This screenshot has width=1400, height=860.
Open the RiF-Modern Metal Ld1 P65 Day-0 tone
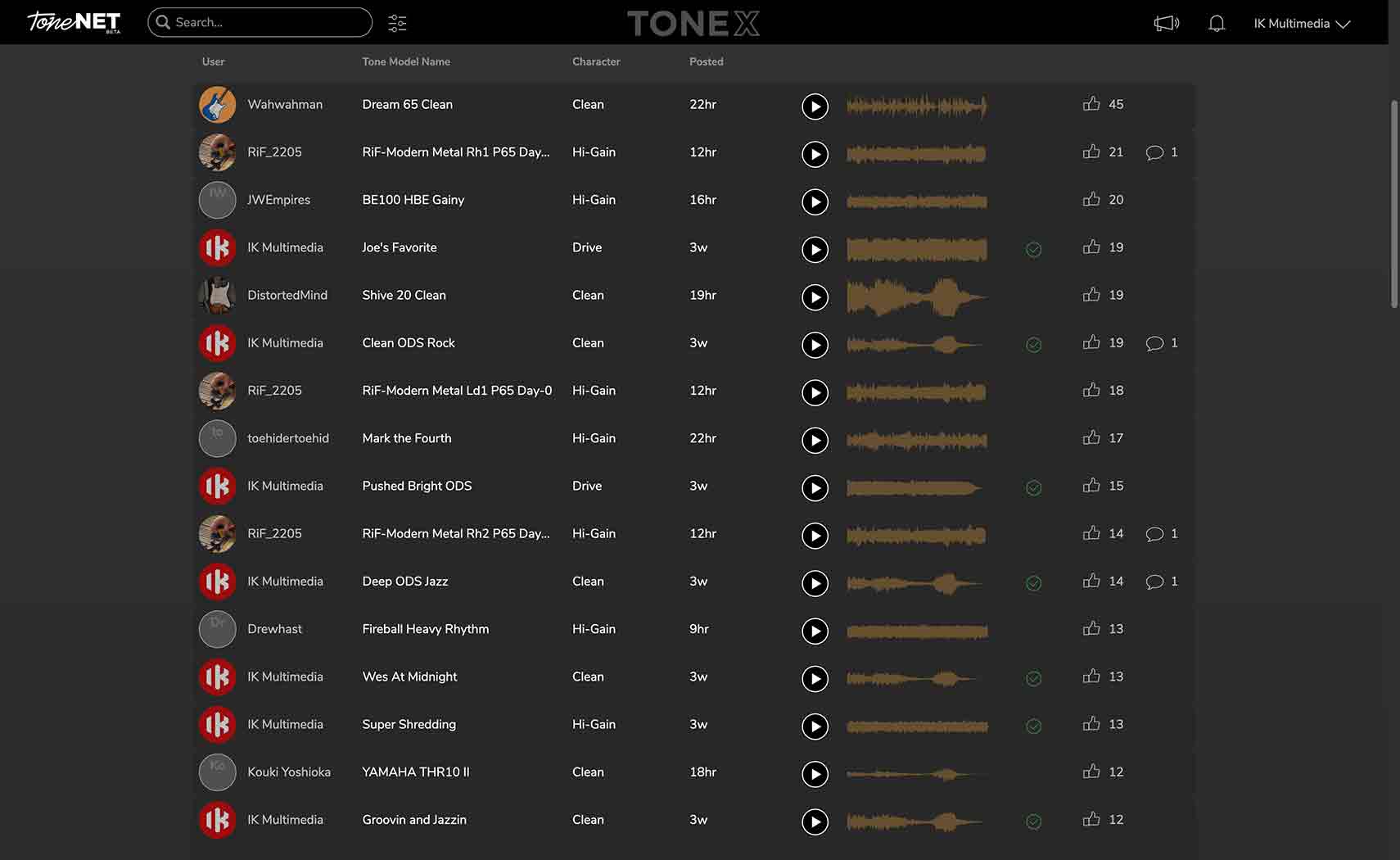[457, 391]
